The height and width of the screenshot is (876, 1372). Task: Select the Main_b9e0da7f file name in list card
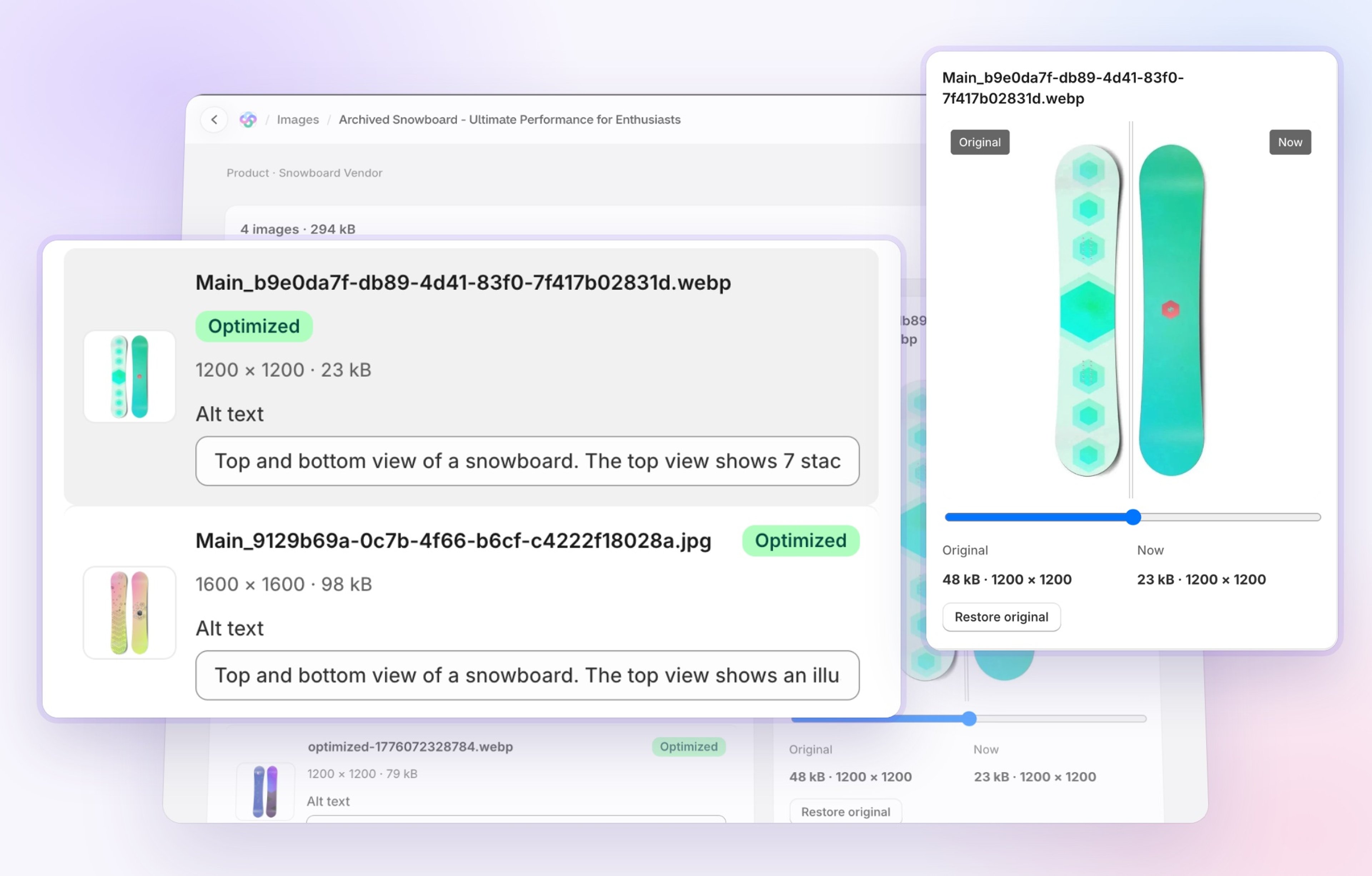[463, 282]
